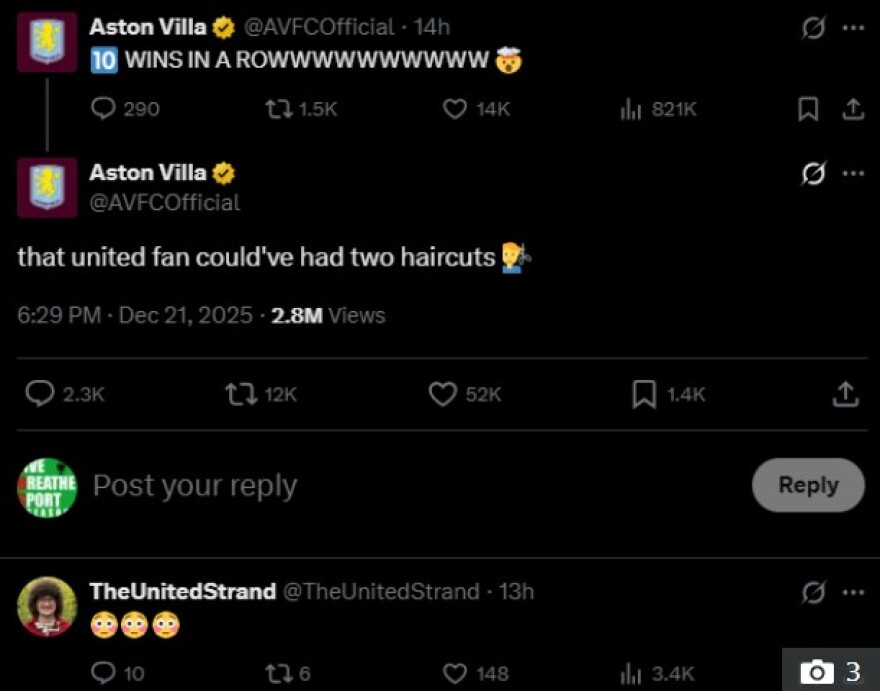
Task: View analytics of 10 wins tweet
Action: 631,109
